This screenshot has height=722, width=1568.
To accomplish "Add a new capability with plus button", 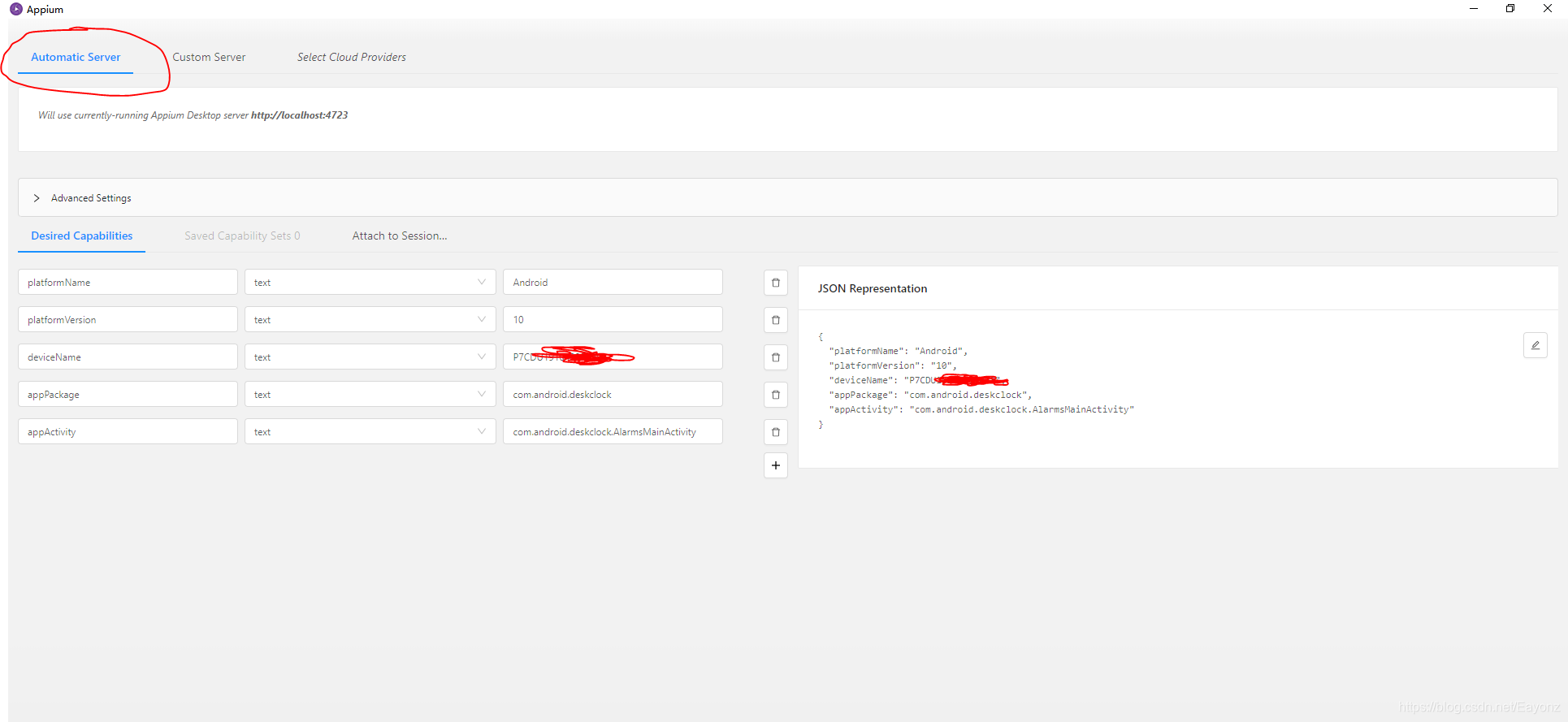I will tap(776, 465).
